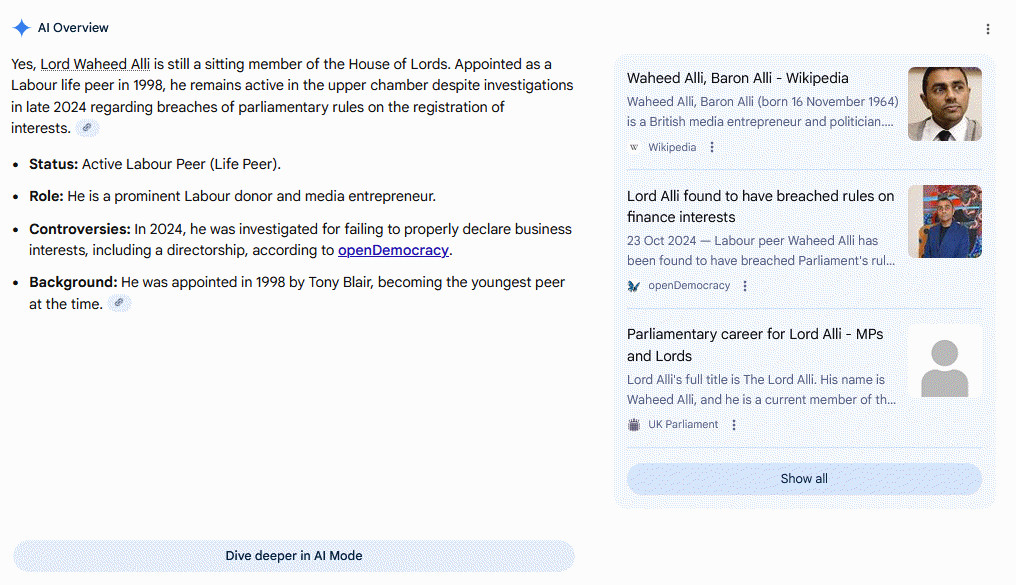
Task: Click the source link chip after 'interests.'
Action: coord(87,128)
